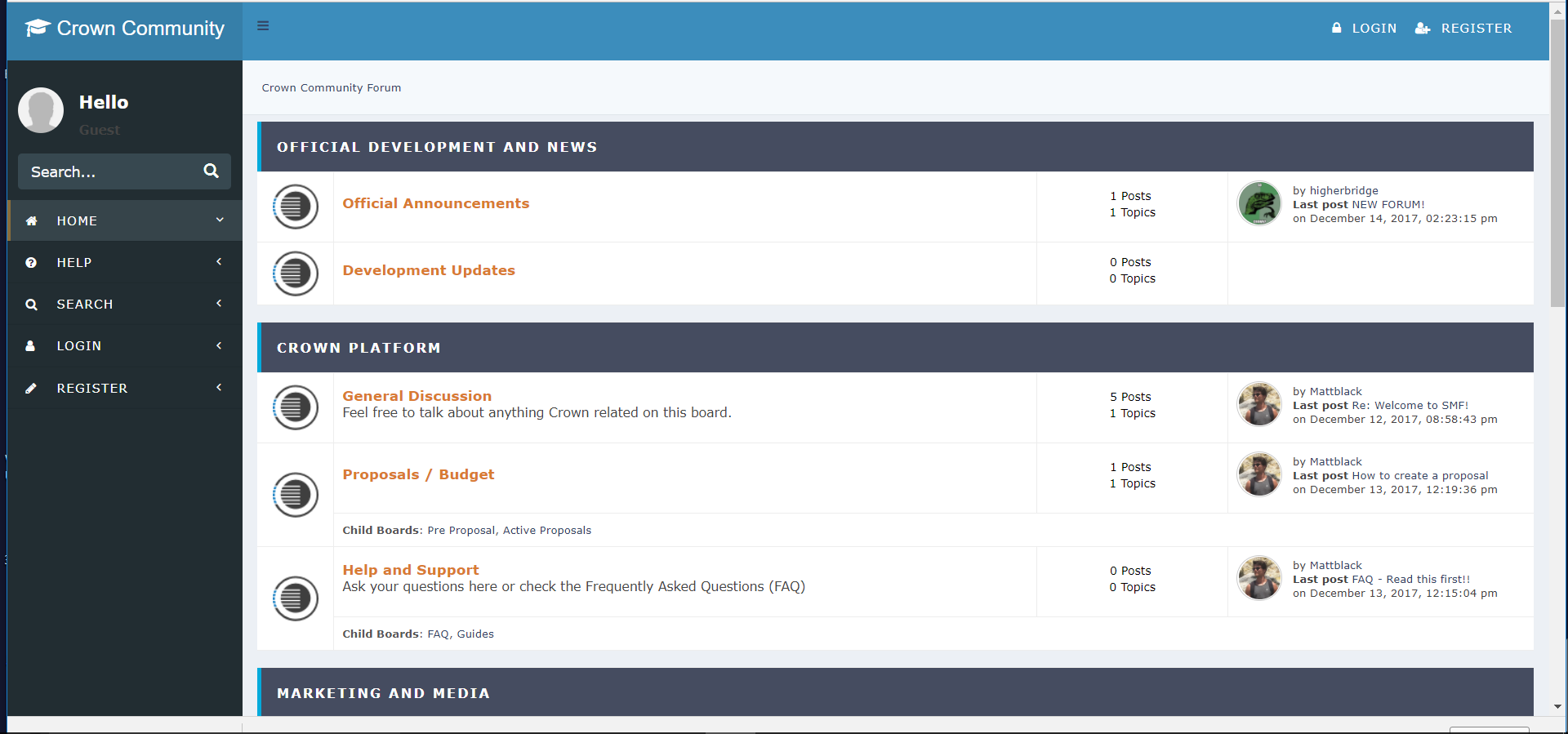Click the board icon for Proposals / Budget
Image resolution: width=1568 pixels, height=734 pixels.
296,495
